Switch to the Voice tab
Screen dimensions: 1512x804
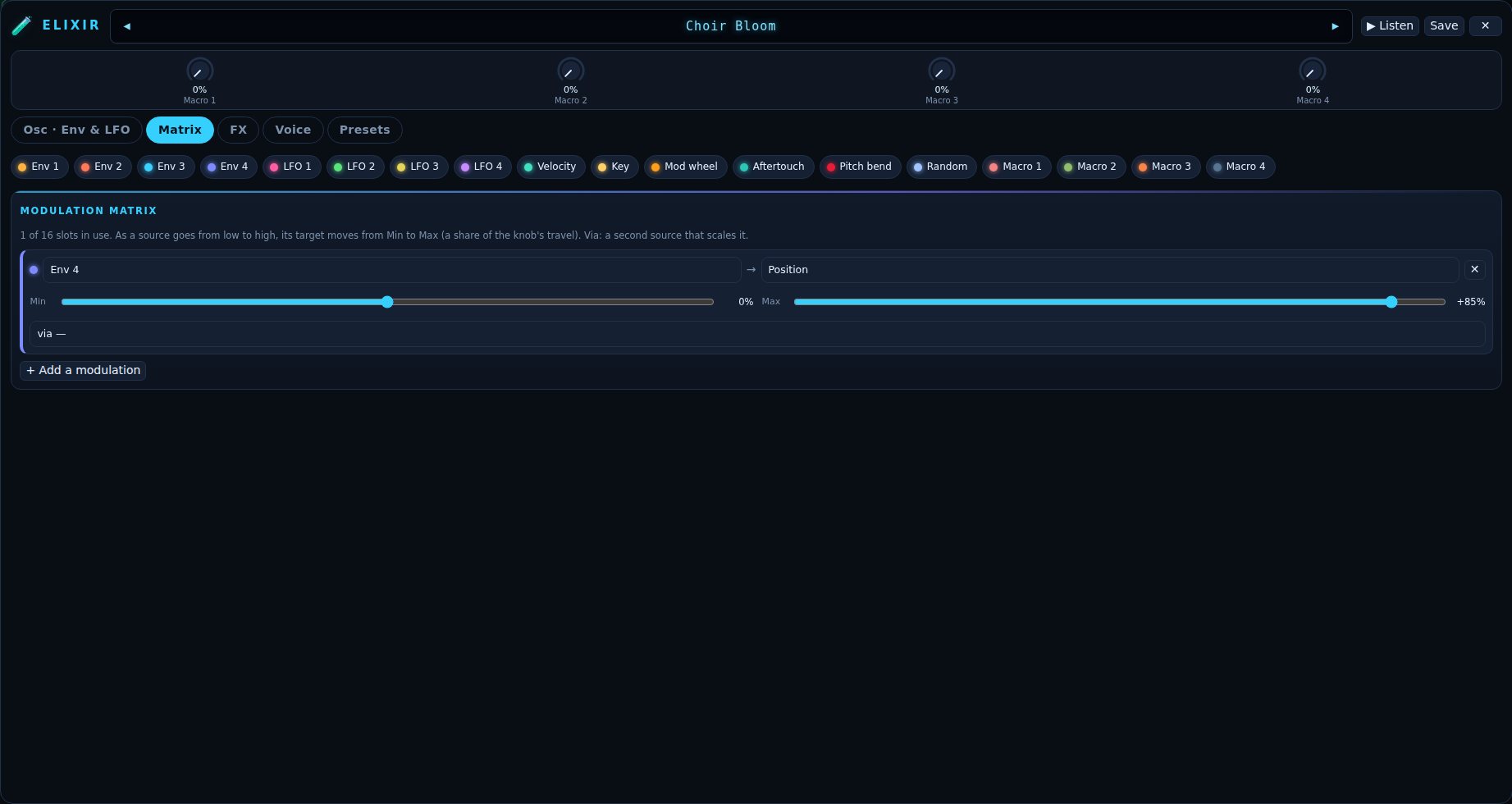coord(293,130)
